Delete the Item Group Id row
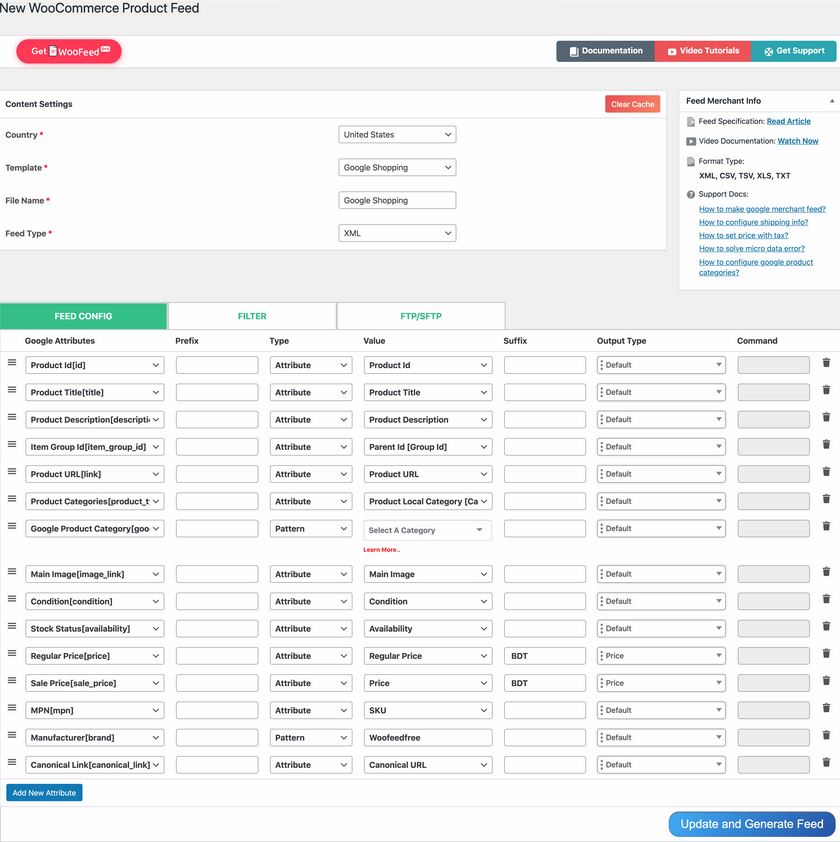The height and width of the screenshot is (842, 840). (x=826, y=445)
